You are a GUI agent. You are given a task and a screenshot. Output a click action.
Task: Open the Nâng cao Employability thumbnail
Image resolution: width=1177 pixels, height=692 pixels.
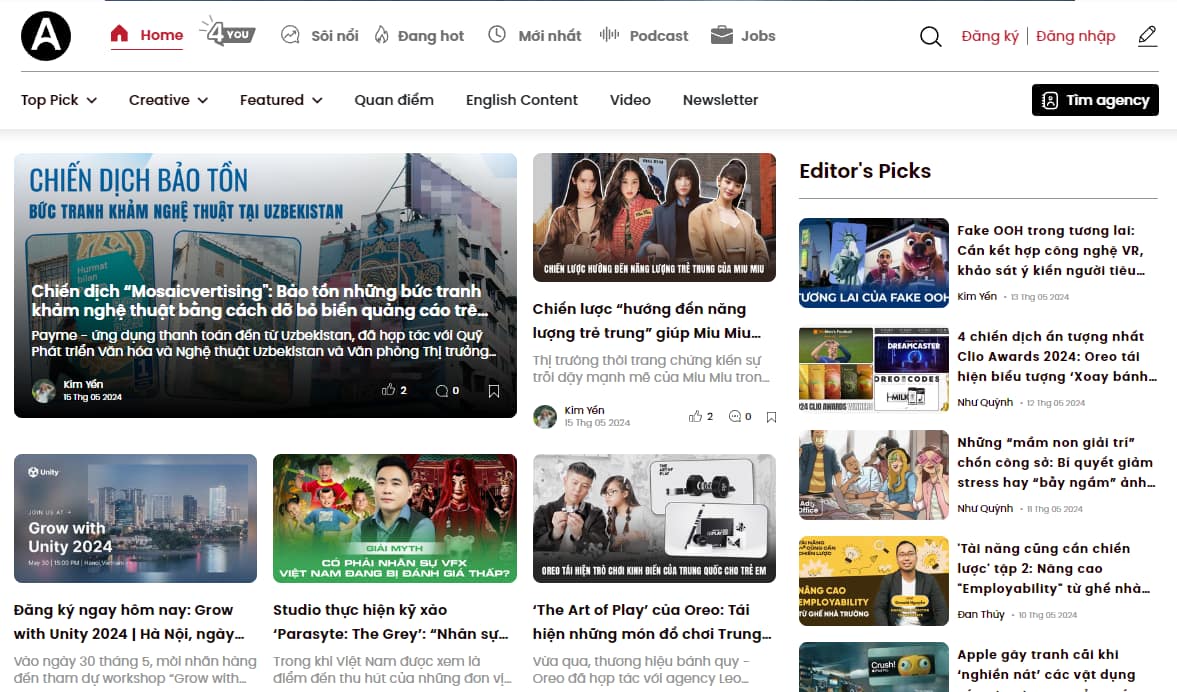[874, 581]
